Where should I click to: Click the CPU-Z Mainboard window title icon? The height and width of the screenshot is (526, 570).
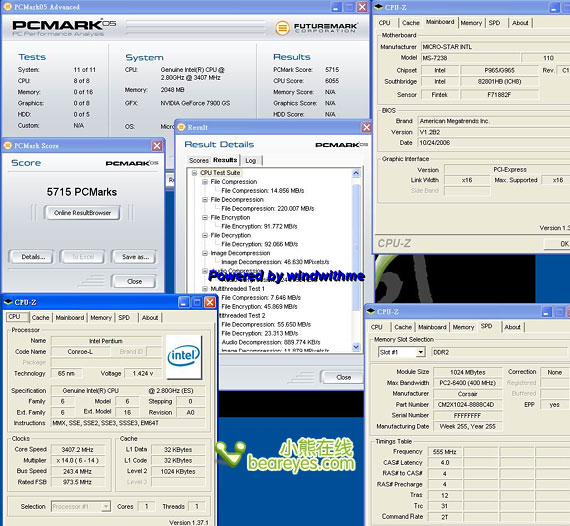(x=378, y=7)
